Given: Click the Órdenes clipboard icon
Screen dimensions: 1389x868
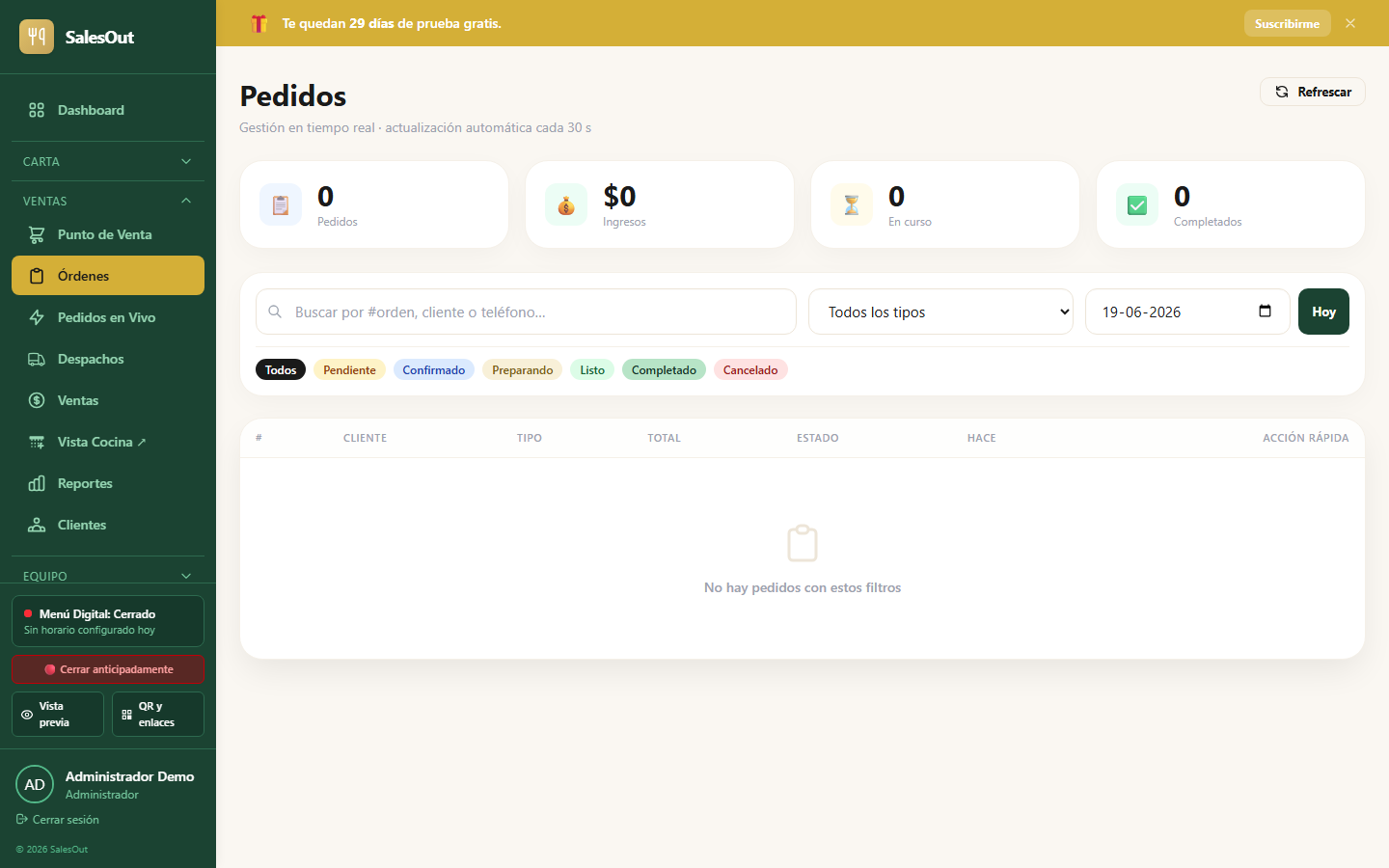Looking at the screenshot, I should 37,276.
